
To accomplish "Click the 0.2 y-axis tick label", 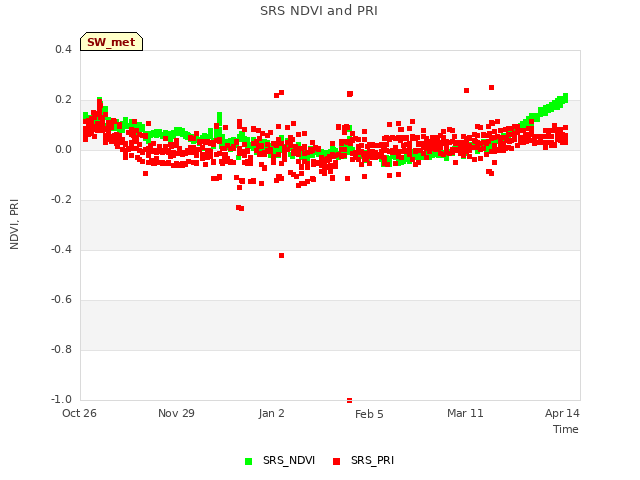I will tap(63, 100).
